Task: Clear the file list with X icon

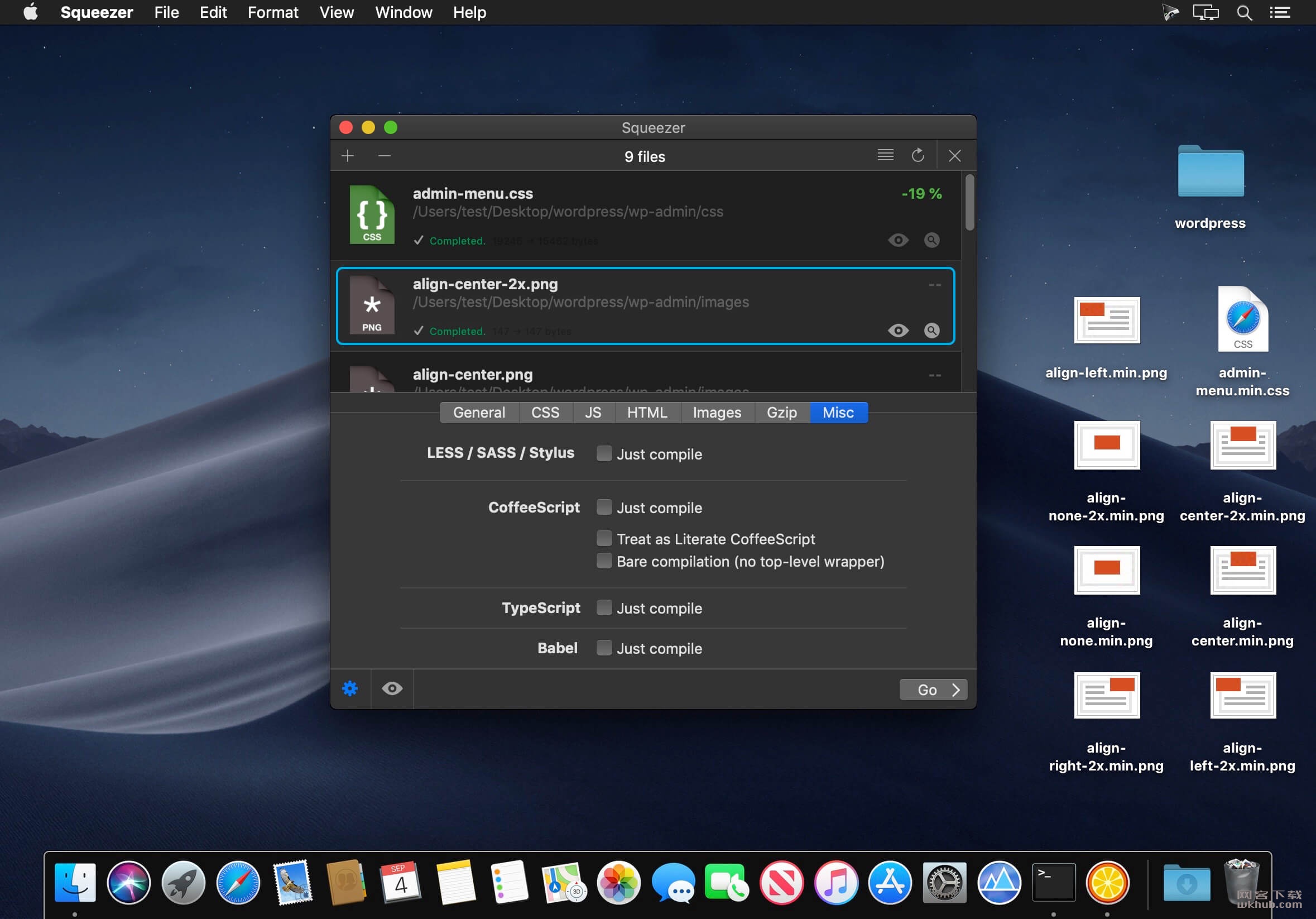Action: [x=954, y=156]
